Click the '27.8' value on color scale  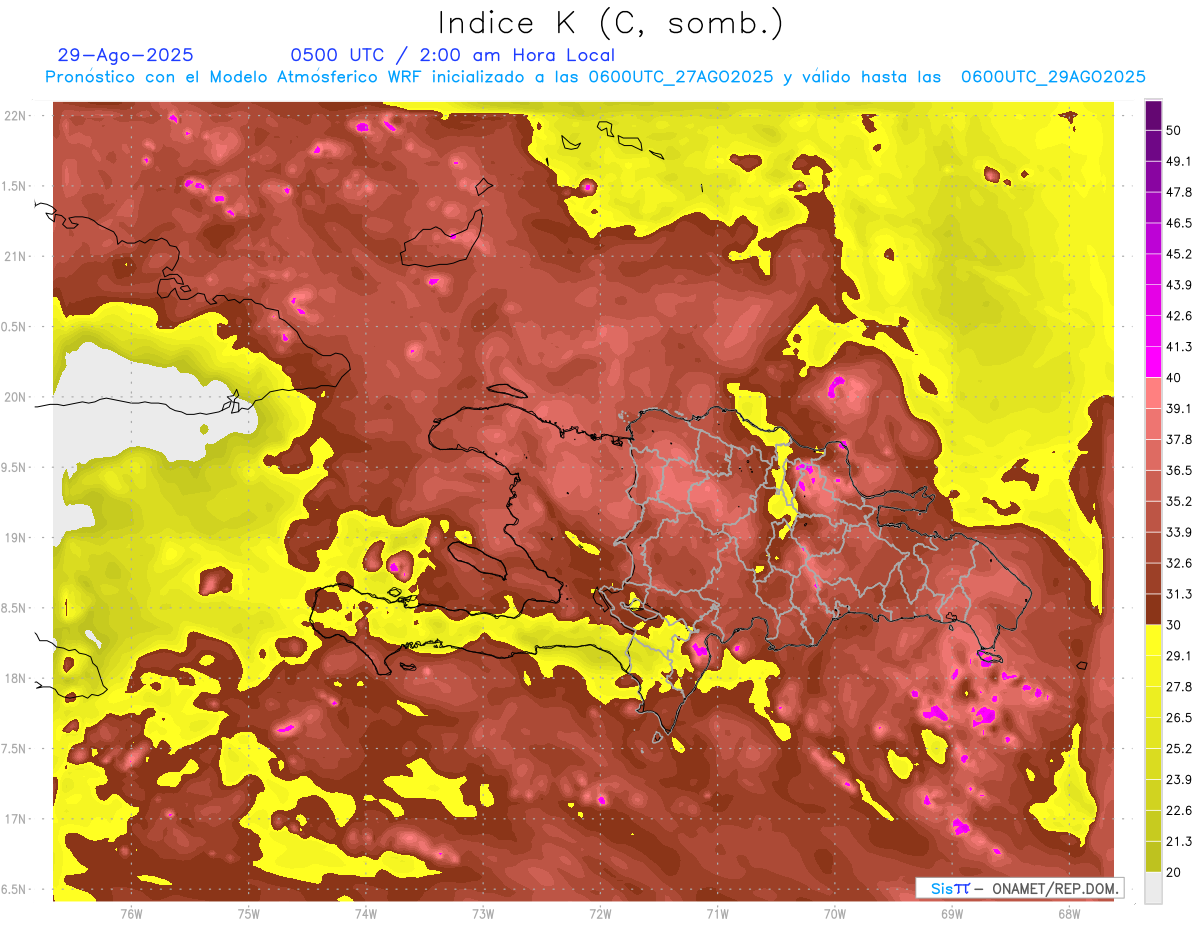1178,687
